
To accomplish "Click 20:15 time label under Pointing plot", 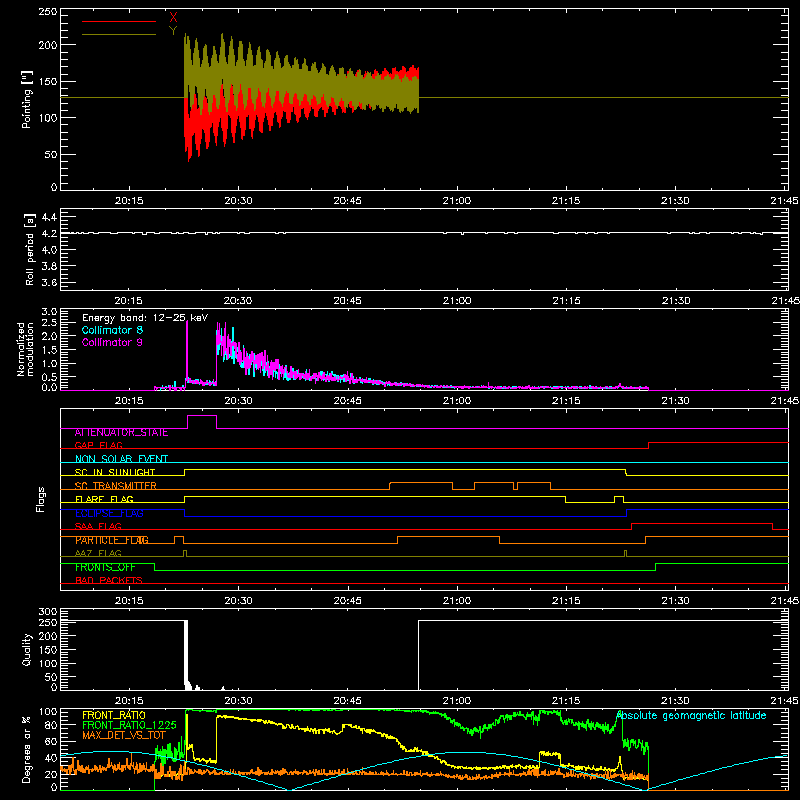I will point(129,201).
